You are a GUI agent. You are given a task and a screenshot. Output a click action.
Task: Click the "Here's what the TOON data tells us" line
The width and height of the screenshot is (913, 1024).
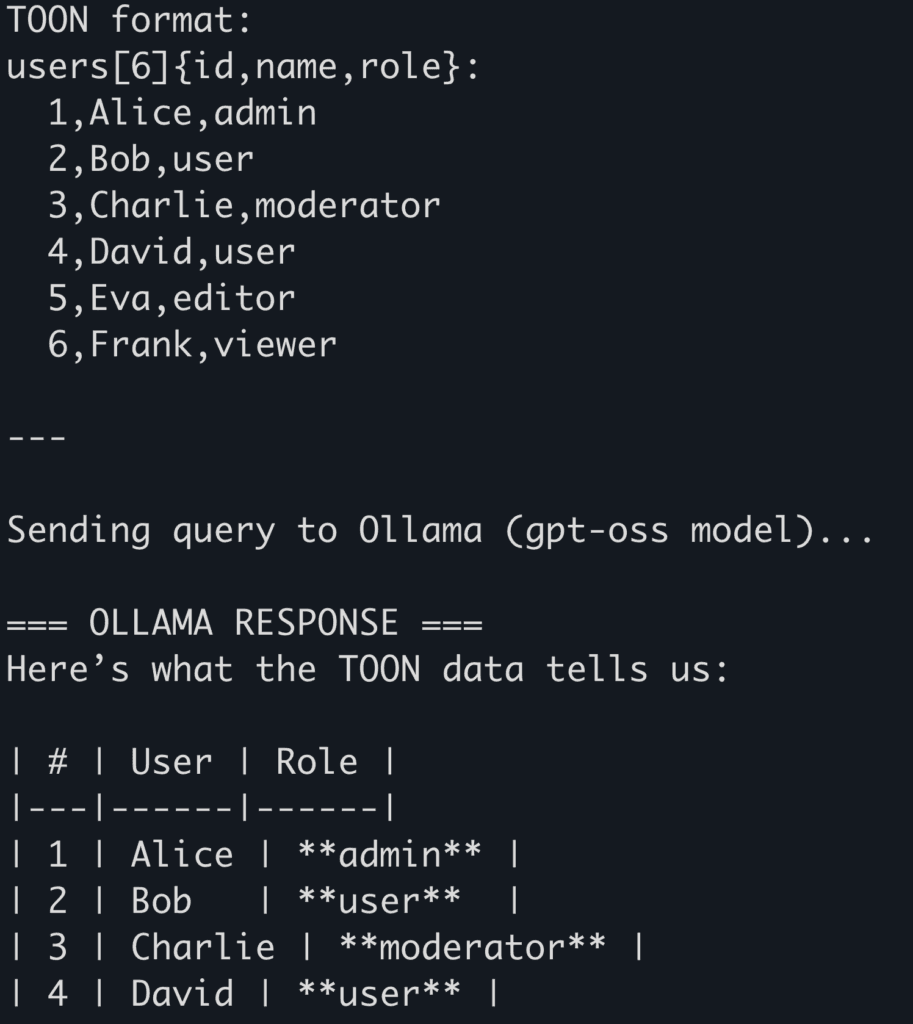pyautogui.click(x=368, y=669)
